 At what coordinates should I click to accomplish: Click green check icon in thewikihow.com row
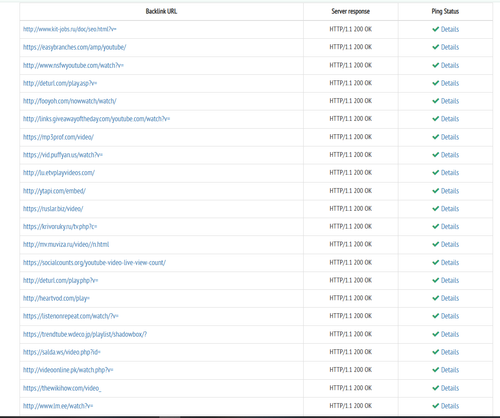click(x=435, y=388)
